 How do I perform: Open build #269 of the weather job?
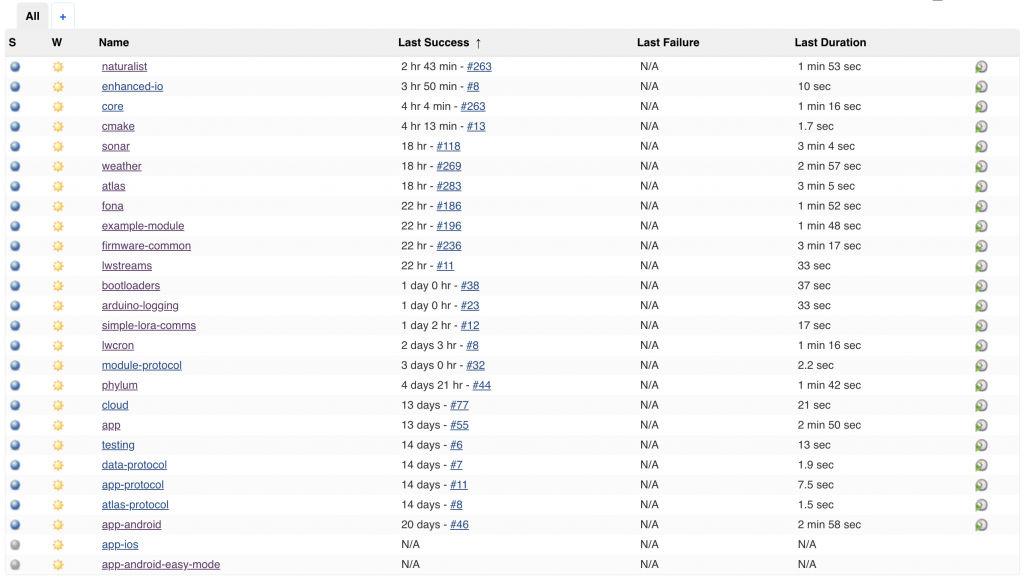449,167
